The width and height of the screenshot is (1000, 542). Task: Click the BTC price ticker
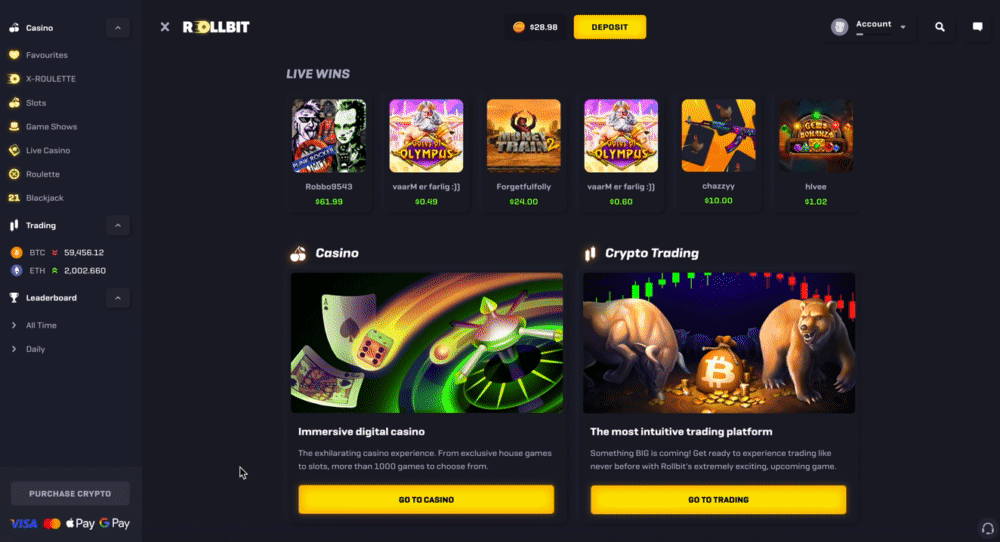coord(57,253)
